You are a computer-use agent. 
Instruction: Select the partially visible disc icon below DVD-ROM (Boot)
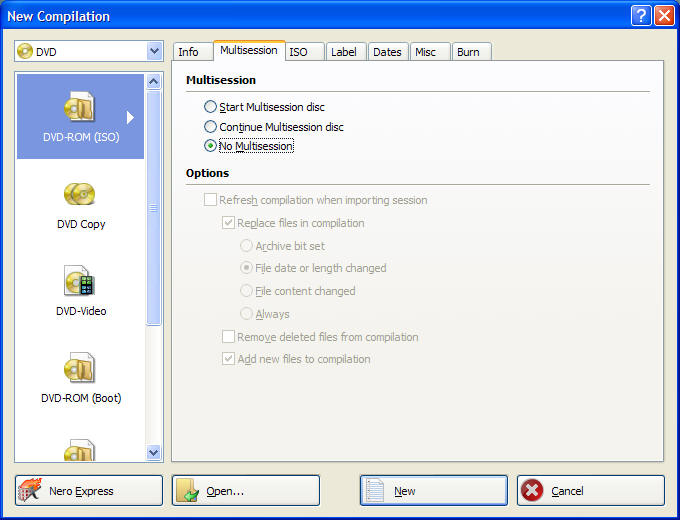coord(79,450)
